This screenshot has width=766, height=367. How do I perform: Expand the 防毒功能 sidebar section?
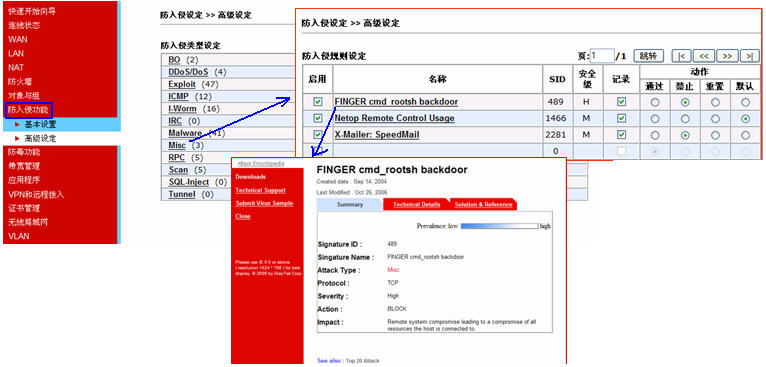coord(23,152)
